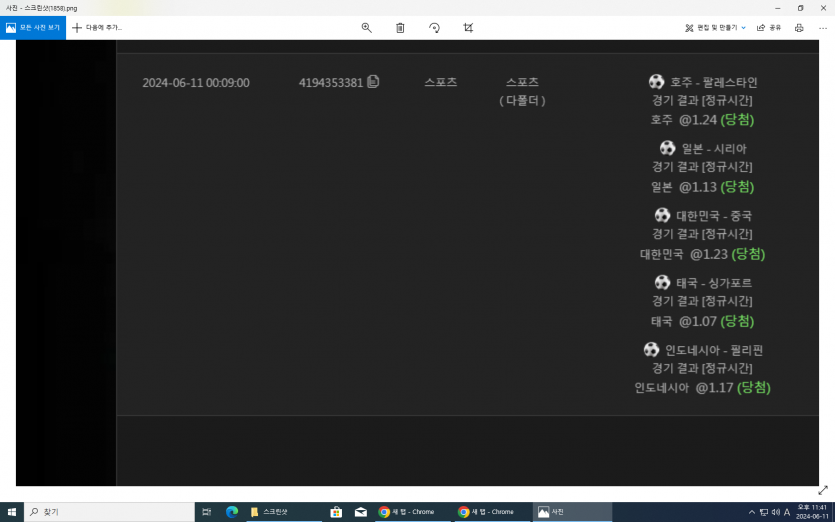Click the 인도네시아 - 필리핀 match title
The image size is (835, 522).
coord(714,350)
